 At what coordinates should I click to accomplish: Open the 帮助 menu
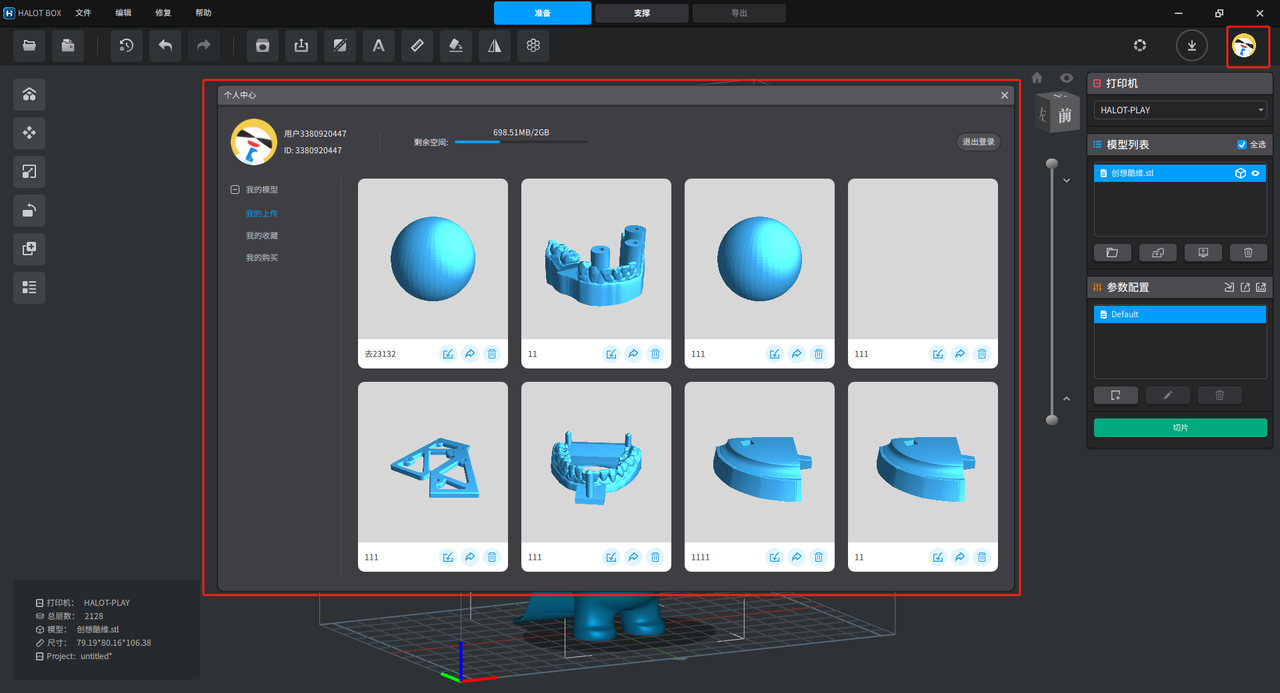[x=203, y=13]
